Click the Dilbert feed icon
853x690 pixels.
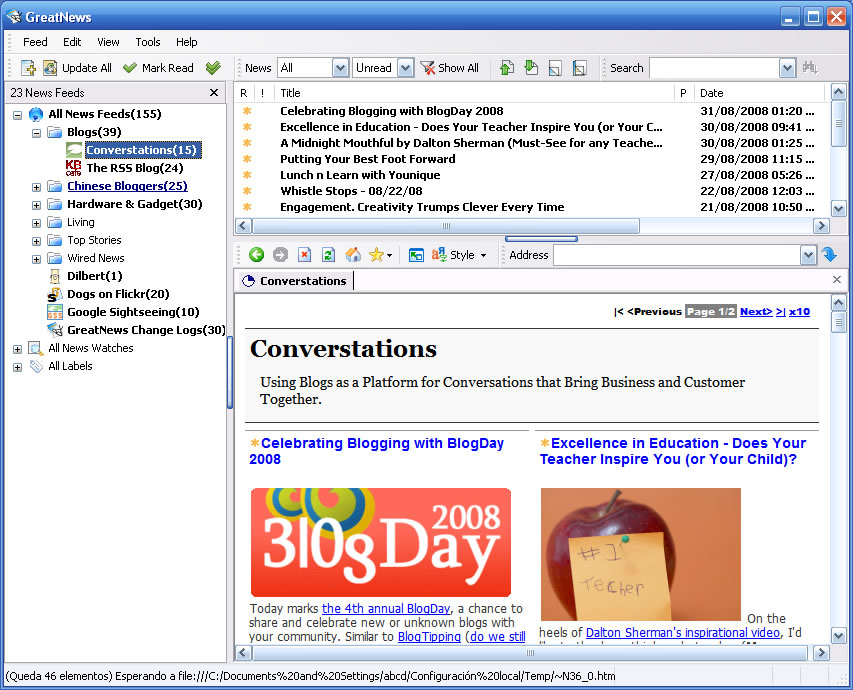point(54,276)
